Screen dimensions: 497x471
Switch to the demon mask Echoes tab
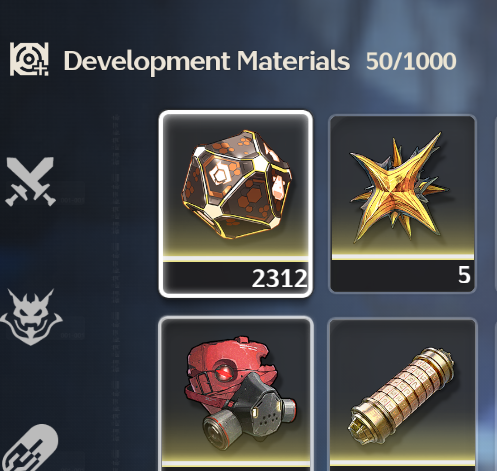31,317
